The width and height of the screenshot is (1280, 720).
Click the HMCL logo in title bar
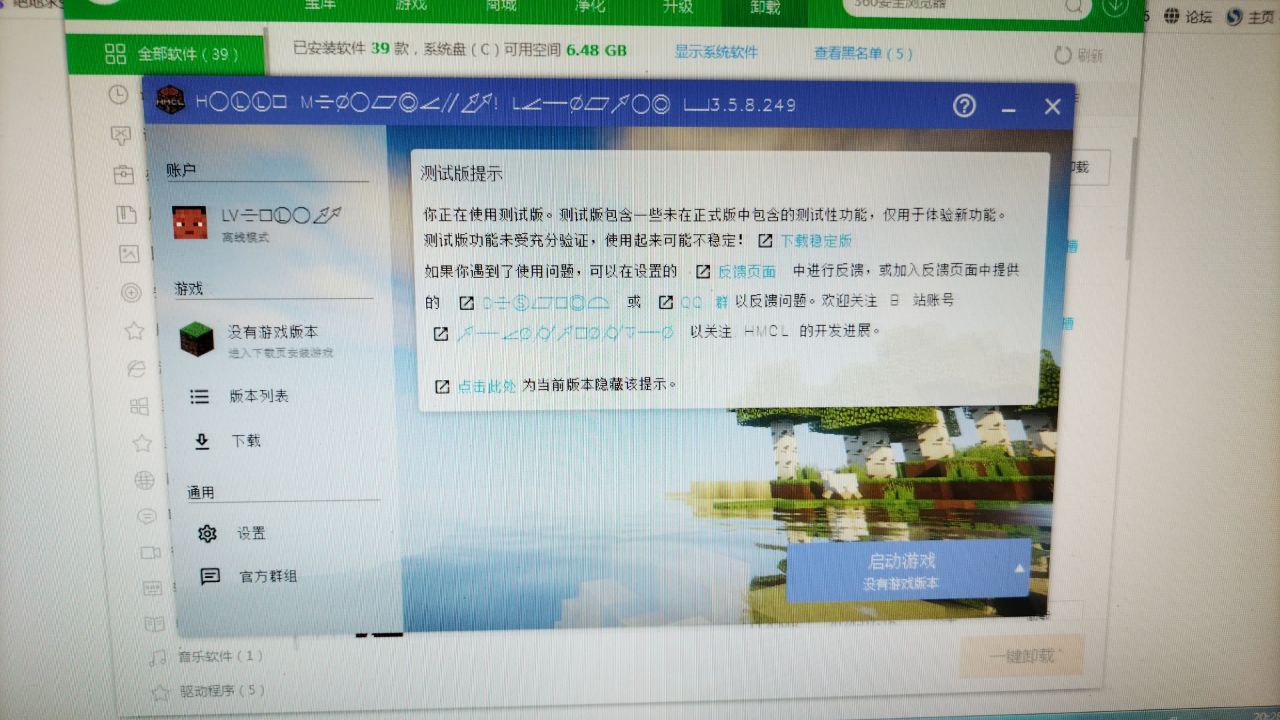170,101
